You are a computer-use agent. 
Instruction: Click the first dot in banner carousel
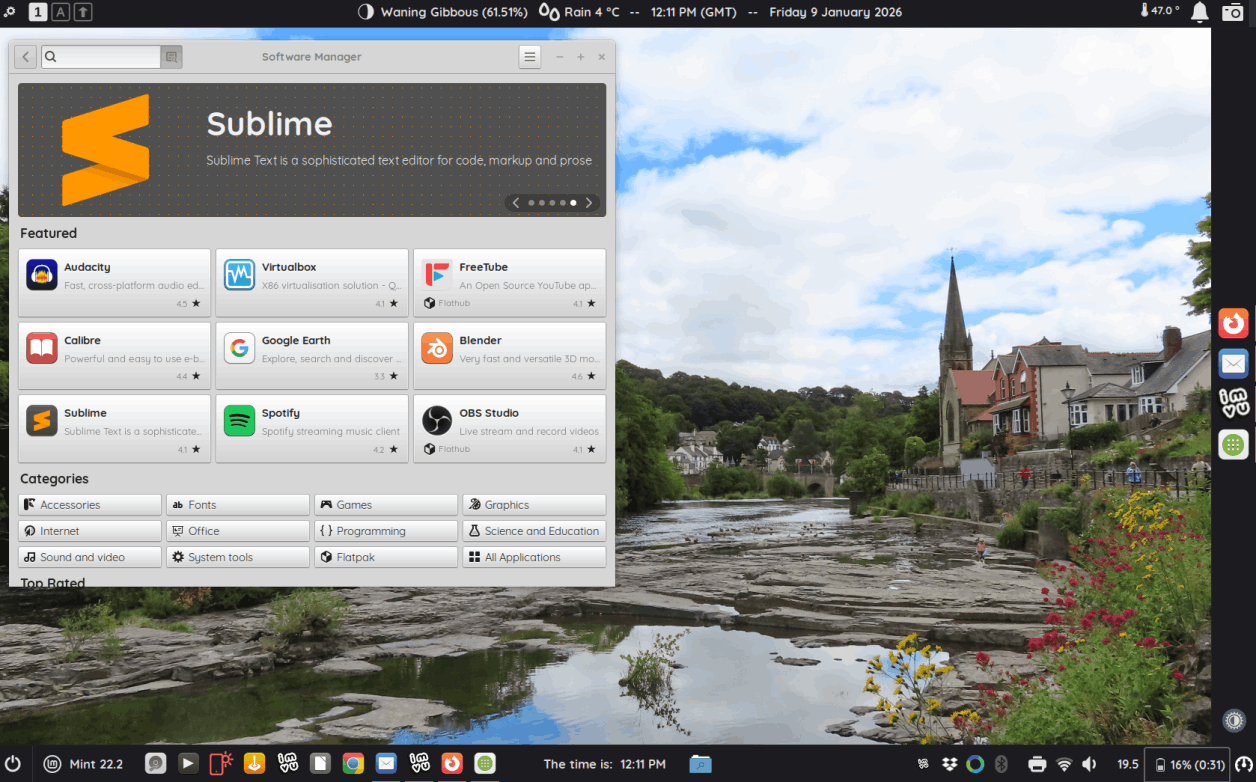click(531, 203)
